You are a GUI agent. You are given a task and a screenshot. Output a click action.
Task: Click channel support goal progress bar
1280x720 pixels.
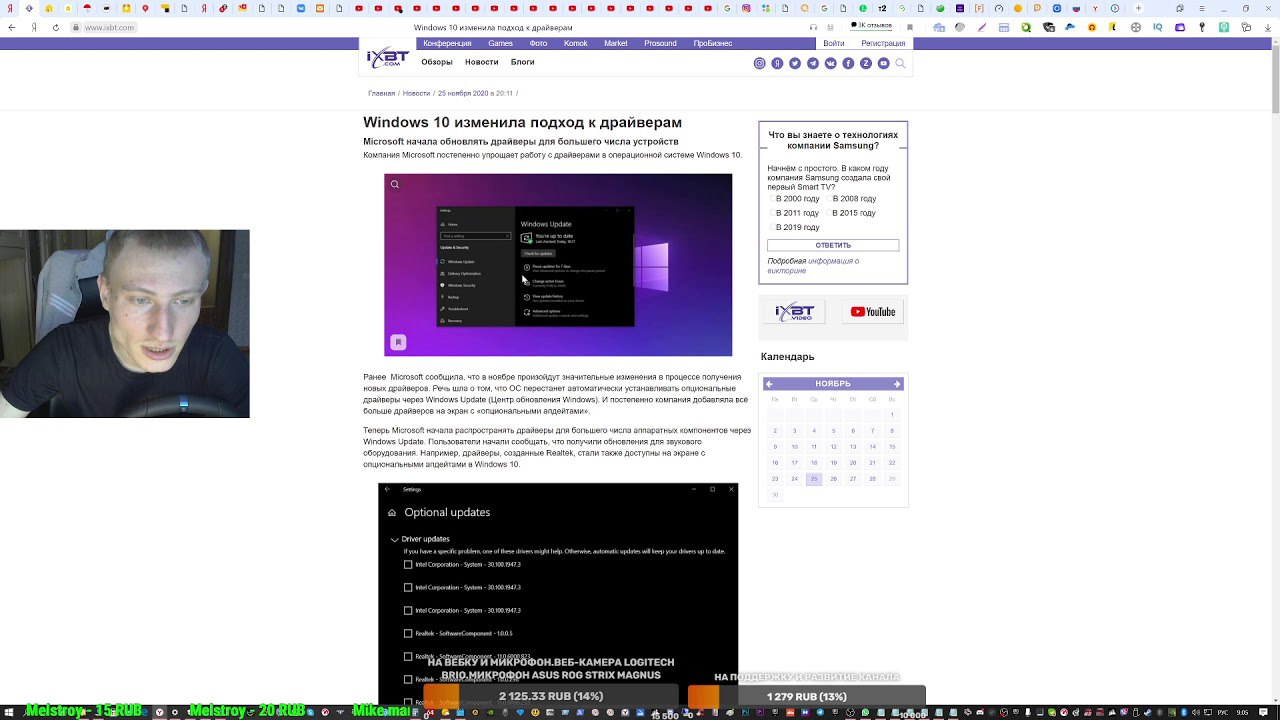coord(806,696)
